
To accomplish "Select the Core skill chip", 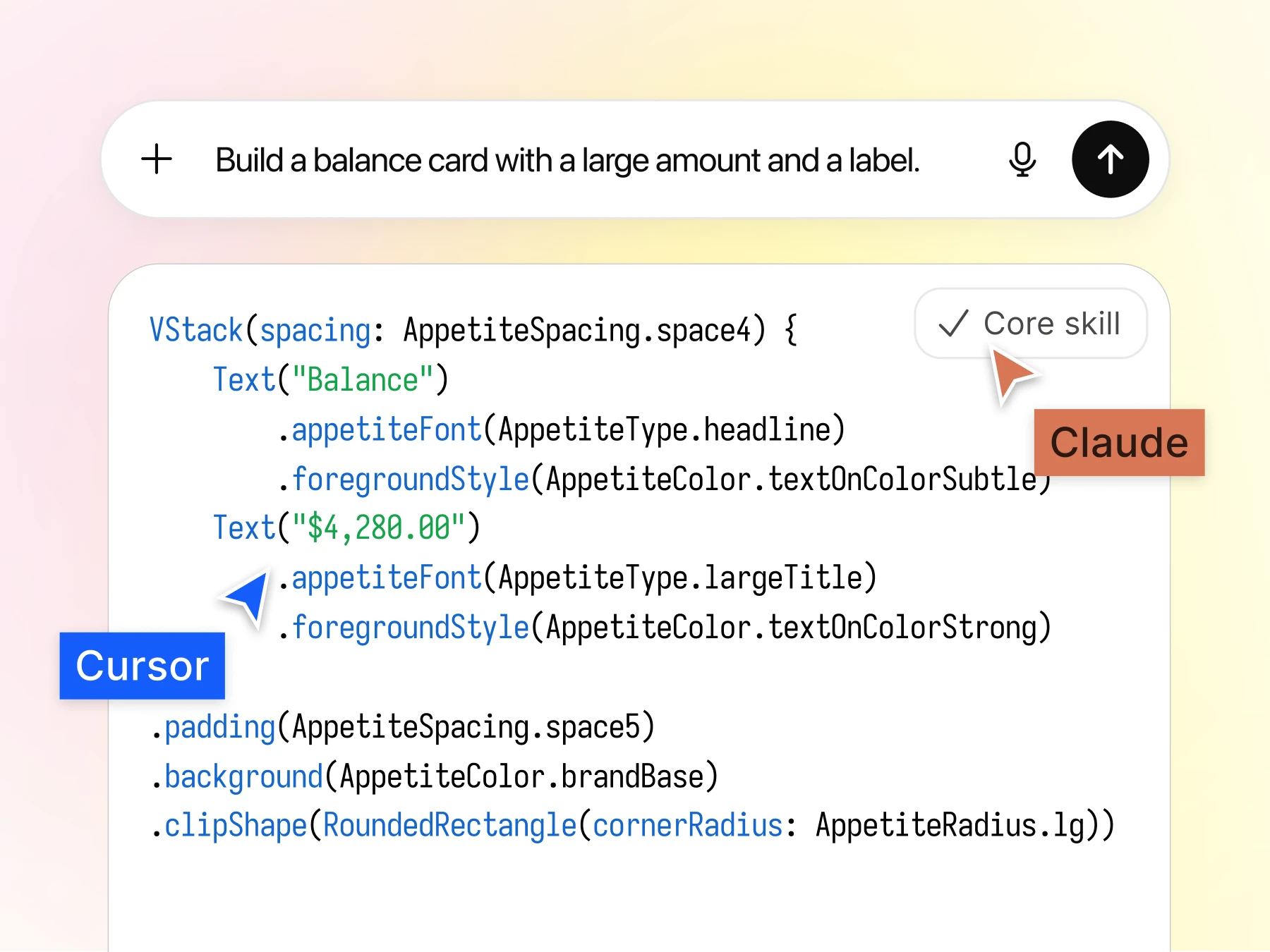I will 1030,324.
